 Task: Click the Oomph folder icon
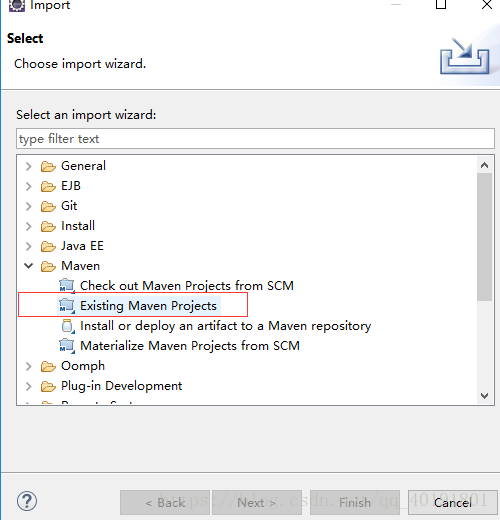click(x=48, y=366)
